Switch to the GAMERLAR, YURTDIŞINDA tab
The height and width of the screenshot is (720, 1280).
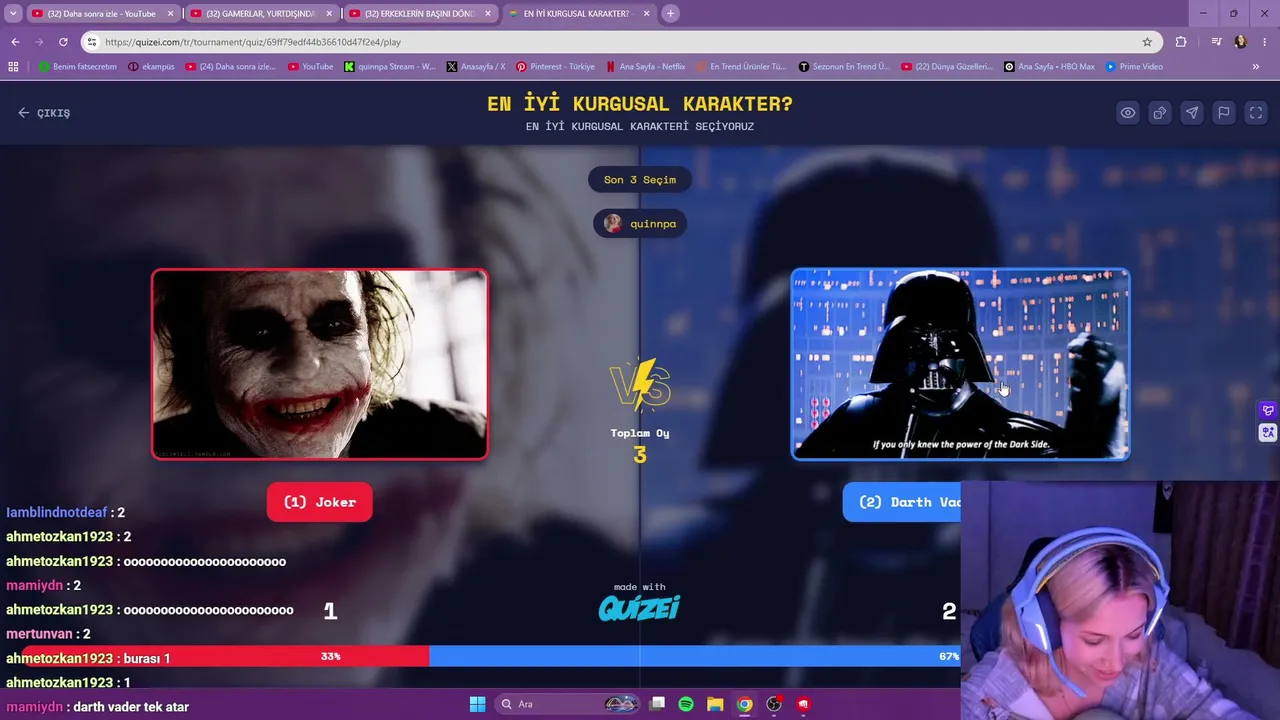[261, 14]
